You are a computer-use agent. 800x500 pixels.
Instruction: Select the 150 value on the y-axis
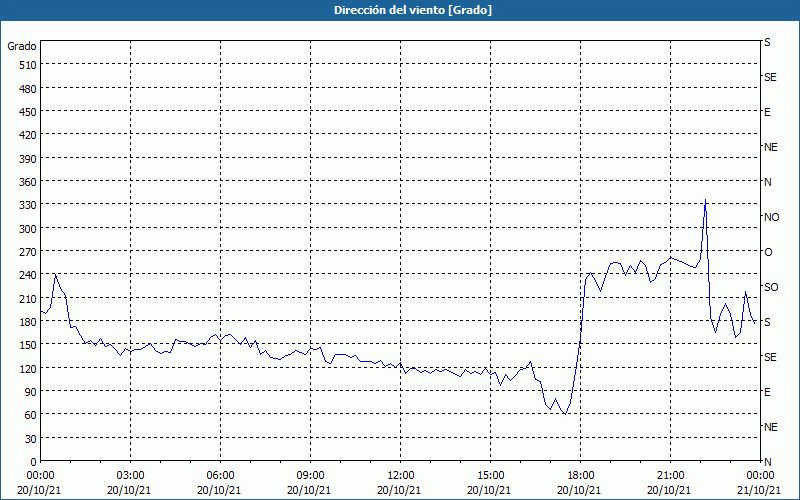(28, 345)
